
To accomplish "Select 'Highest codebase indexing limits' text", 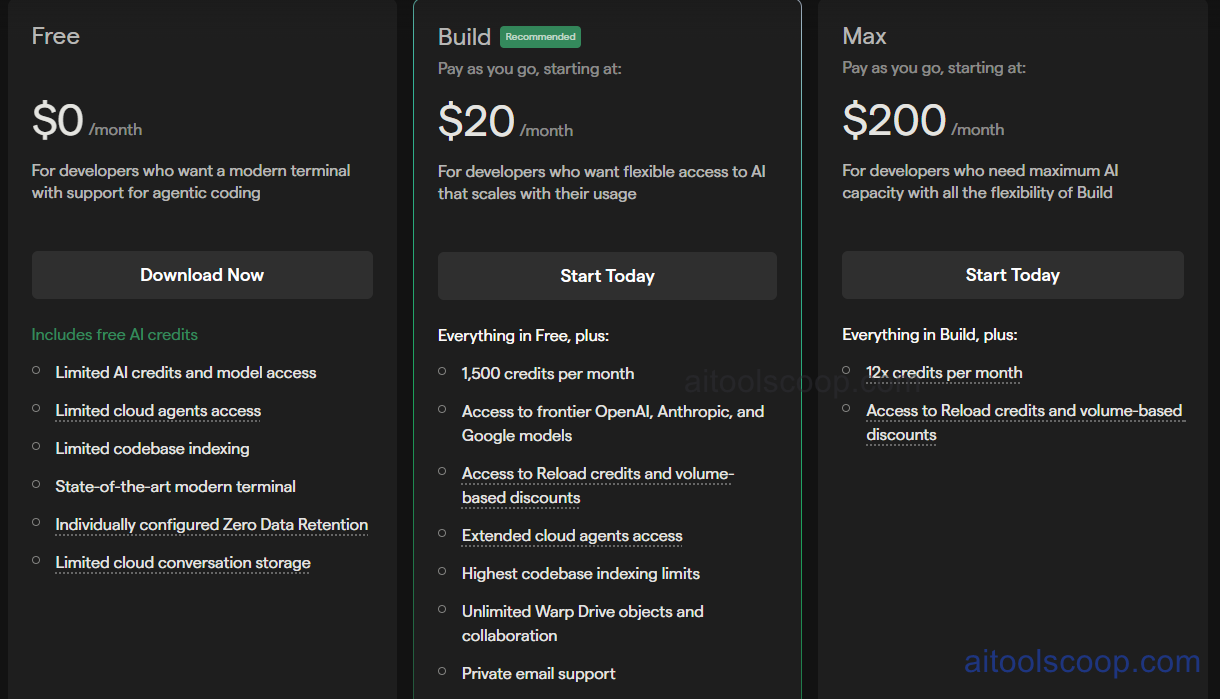I will (x=581, y=574).
